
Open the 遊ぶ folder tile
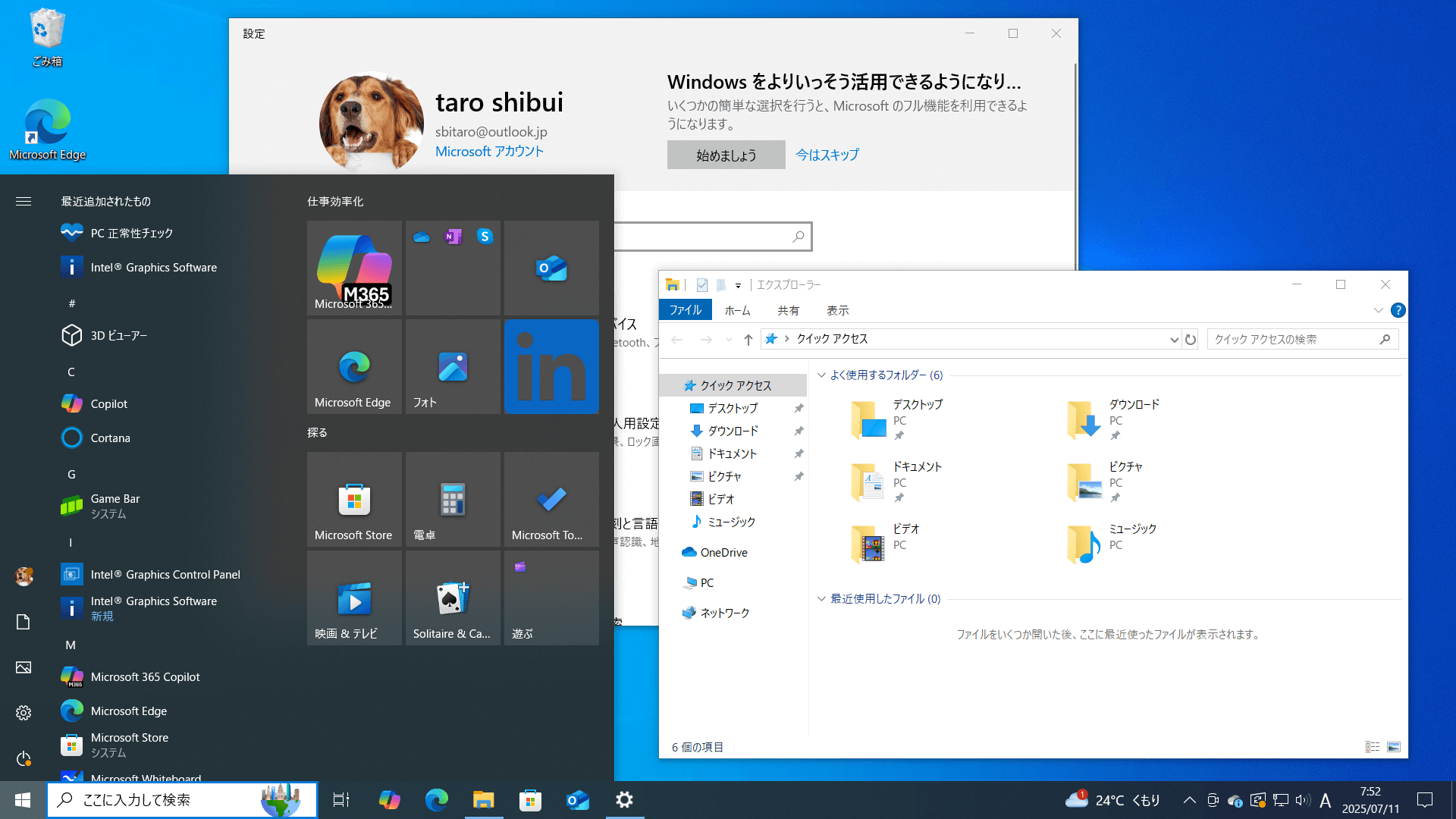tap(551, 598)
